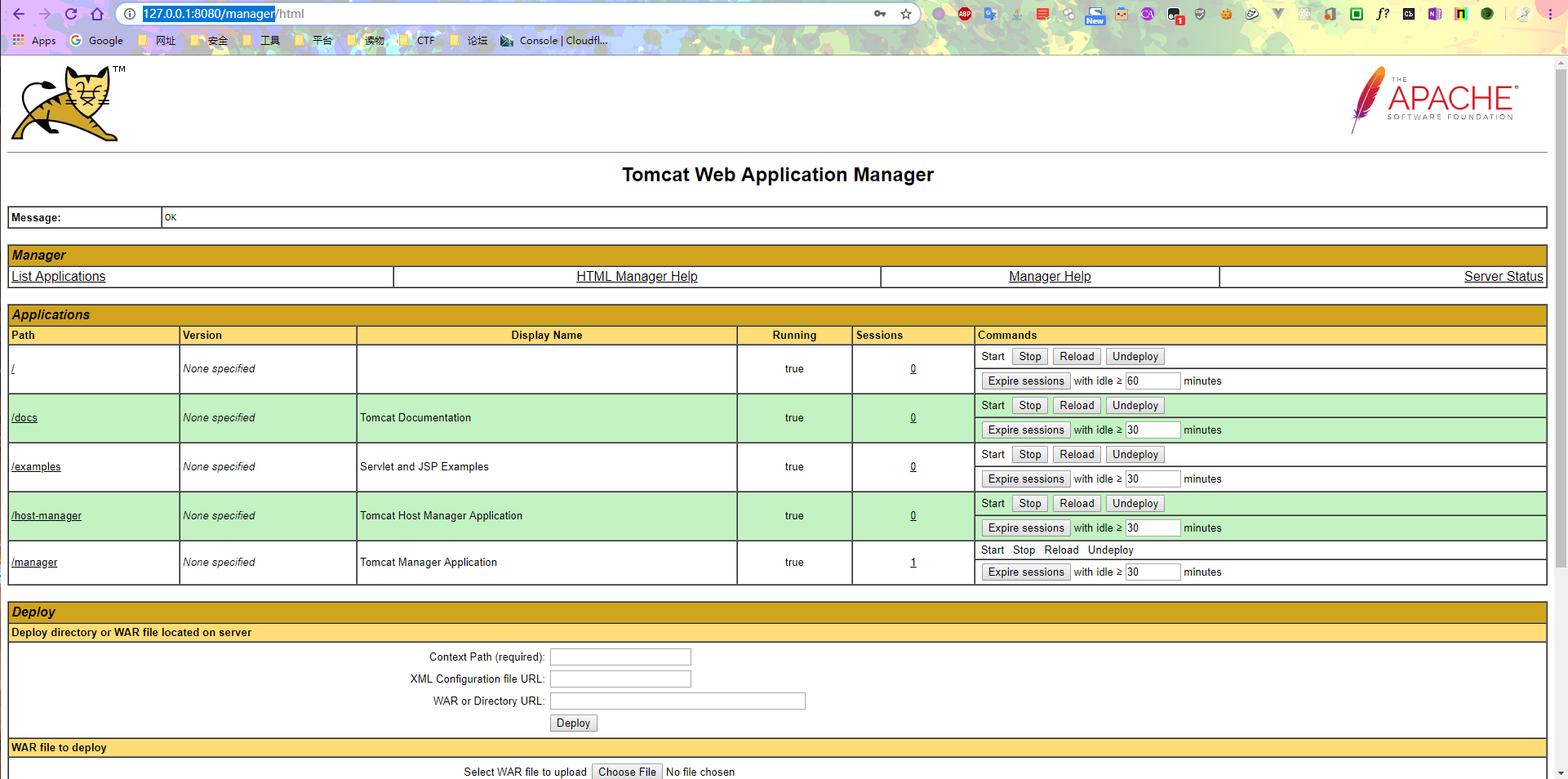1568x779 pixels.
Task: Open the /host-manager application path
Action: [47, 515]
